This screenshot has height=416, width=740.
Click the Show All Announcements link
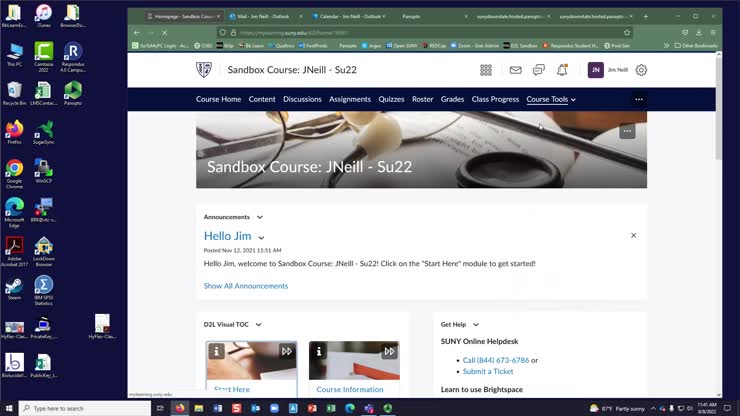tap(245, 286)
